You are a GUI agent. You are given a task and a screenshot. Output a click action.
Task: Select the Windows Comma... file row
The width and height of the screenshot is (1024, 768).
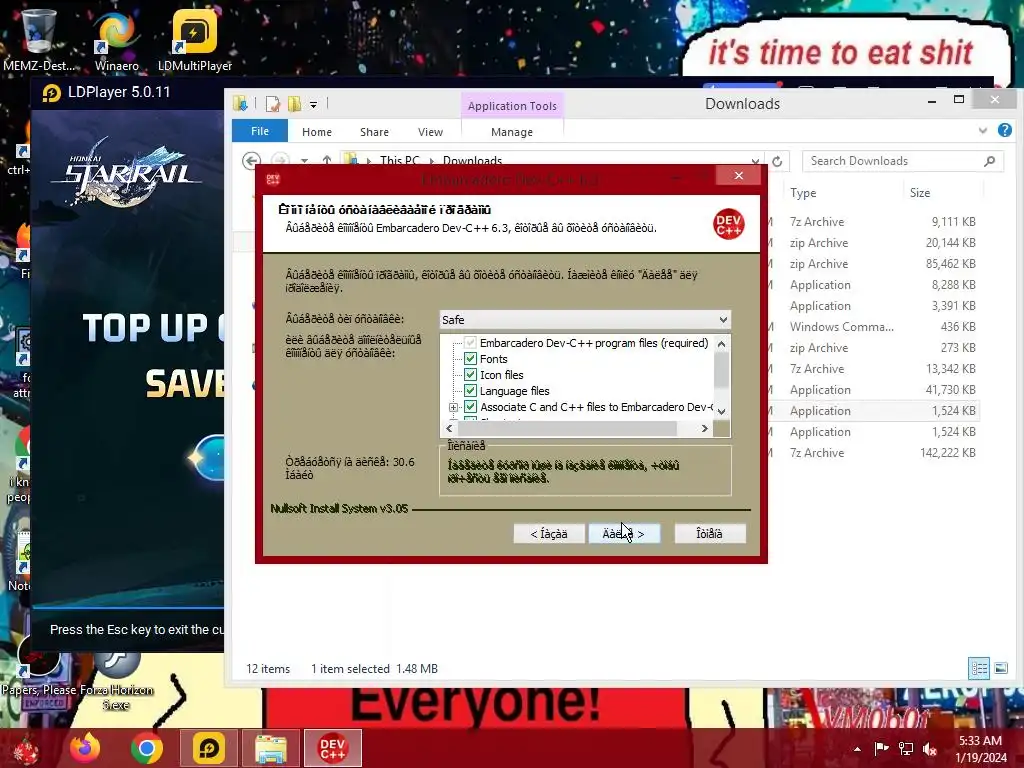(875, 327)
